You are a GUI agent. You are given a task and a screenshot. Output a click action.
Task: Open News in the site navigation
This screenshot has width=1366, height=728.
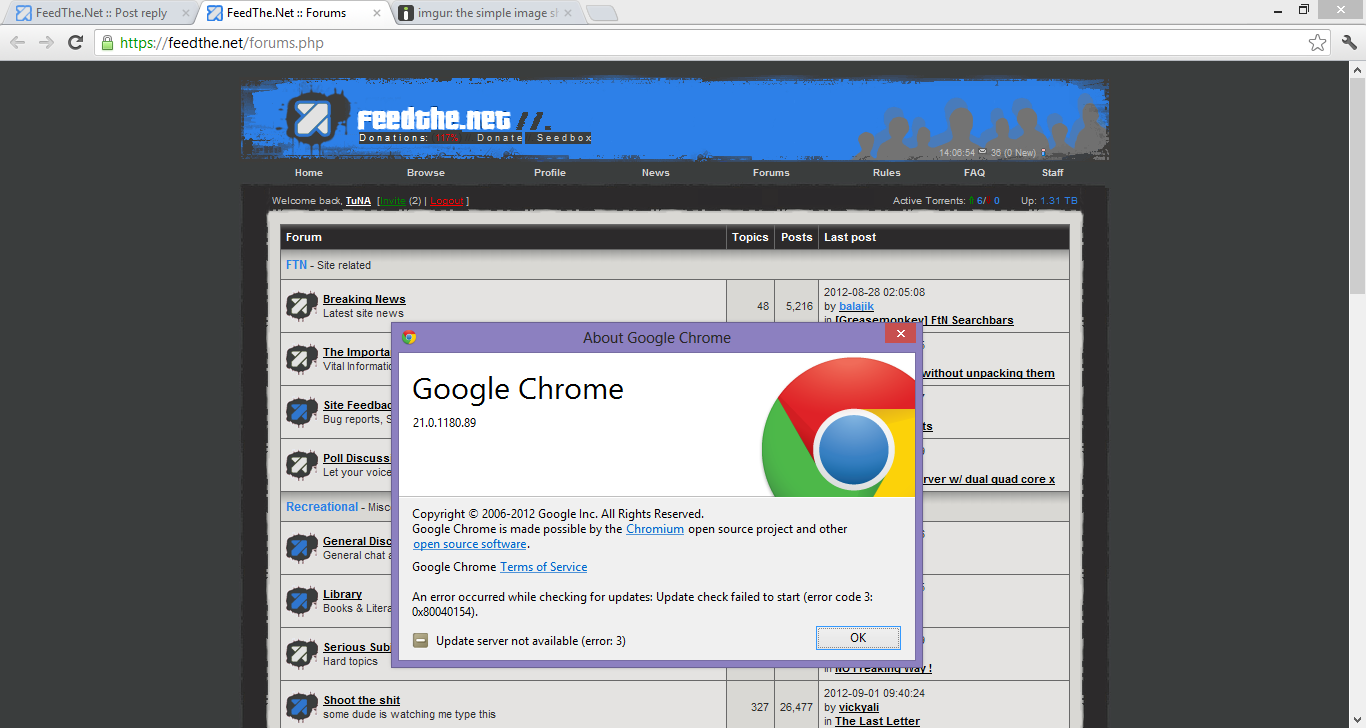click(x=656, y=173)
